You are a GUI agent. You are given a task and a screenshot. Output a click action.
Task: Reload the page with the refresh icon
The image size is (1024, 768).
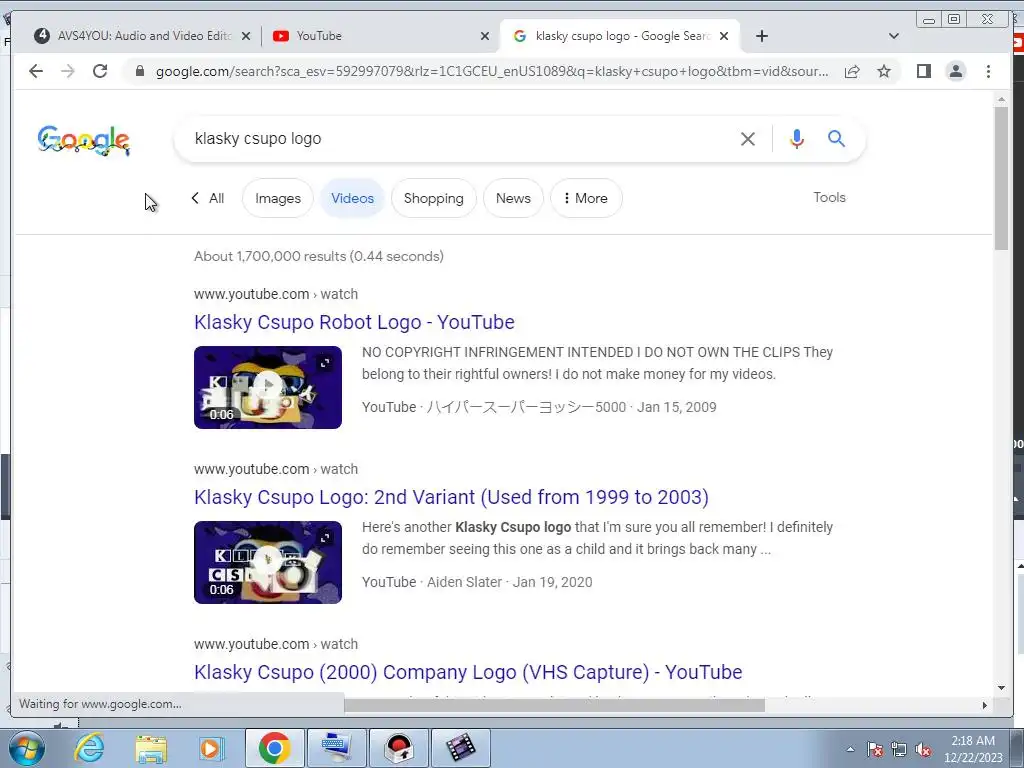(100, 71)
